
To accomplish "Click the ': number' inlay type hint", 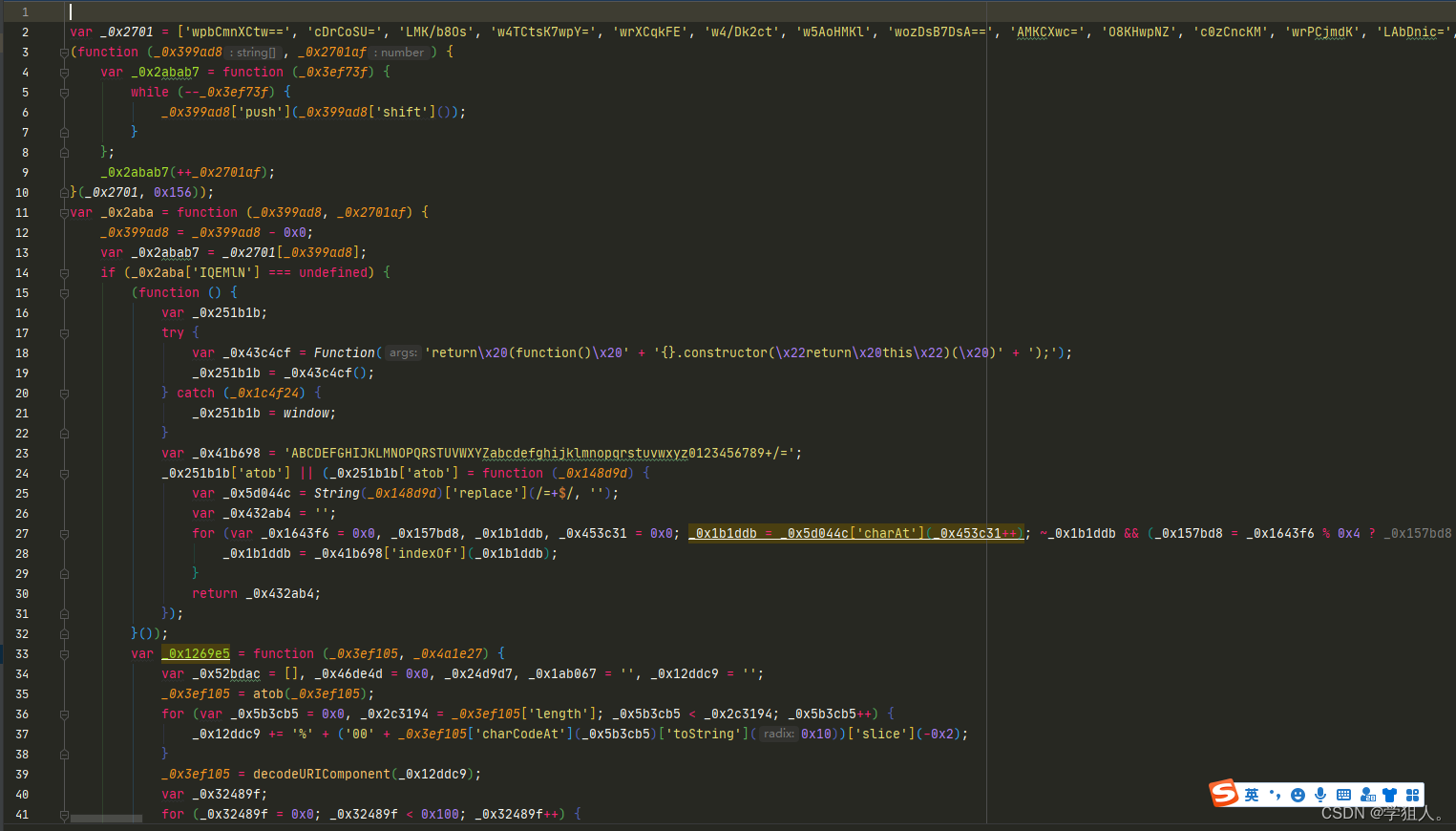I will point(401,53).
